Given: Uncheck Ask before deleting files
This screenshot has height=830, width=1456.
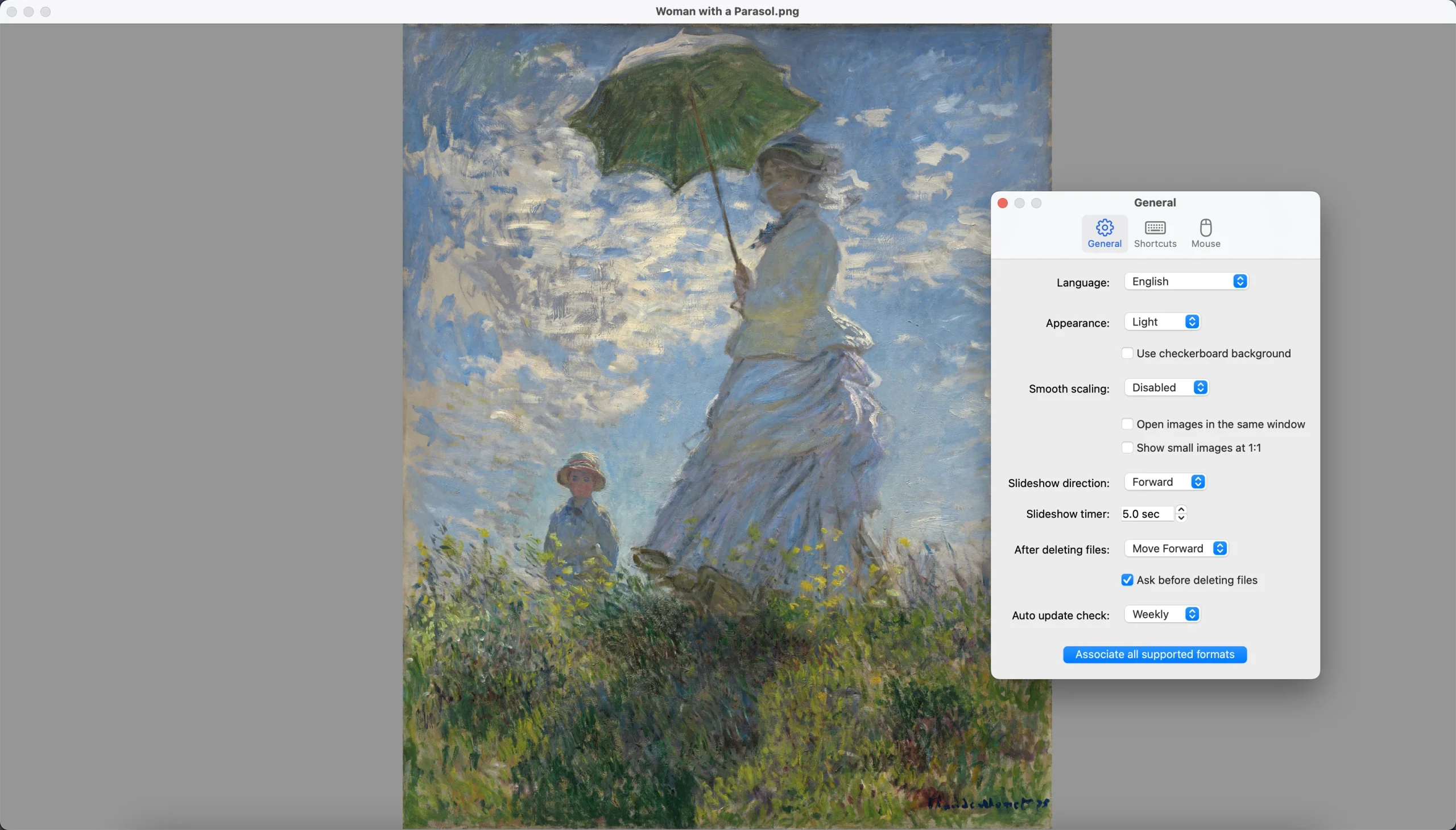Looking at the screenshot, I should [x=1127, y=580].
